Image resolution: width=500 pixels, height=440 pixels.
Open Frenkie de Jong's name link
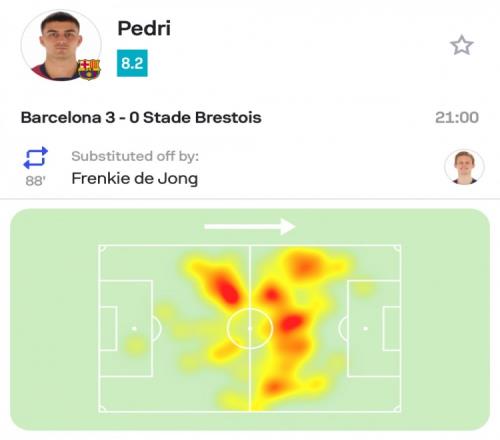[135, 178]
